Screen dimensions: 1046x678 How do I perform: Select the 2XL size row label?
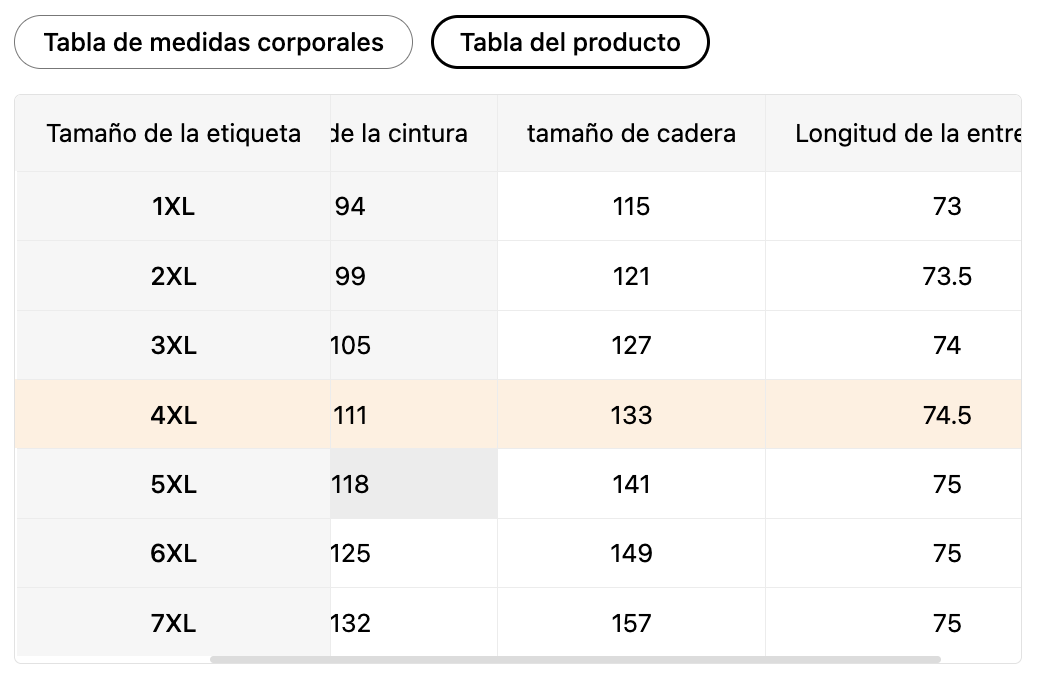pyautogui.click(x=173, y=276)
